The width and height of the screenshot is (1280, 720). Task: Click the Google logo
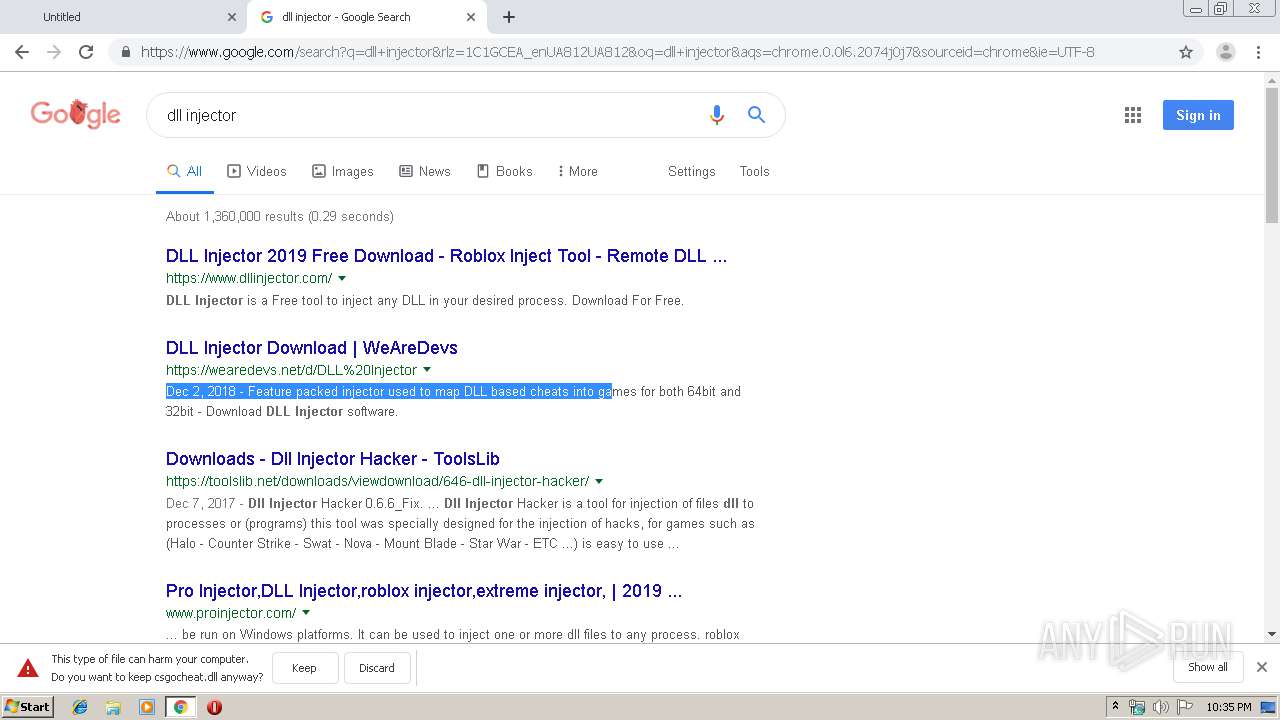coord(75,114)
